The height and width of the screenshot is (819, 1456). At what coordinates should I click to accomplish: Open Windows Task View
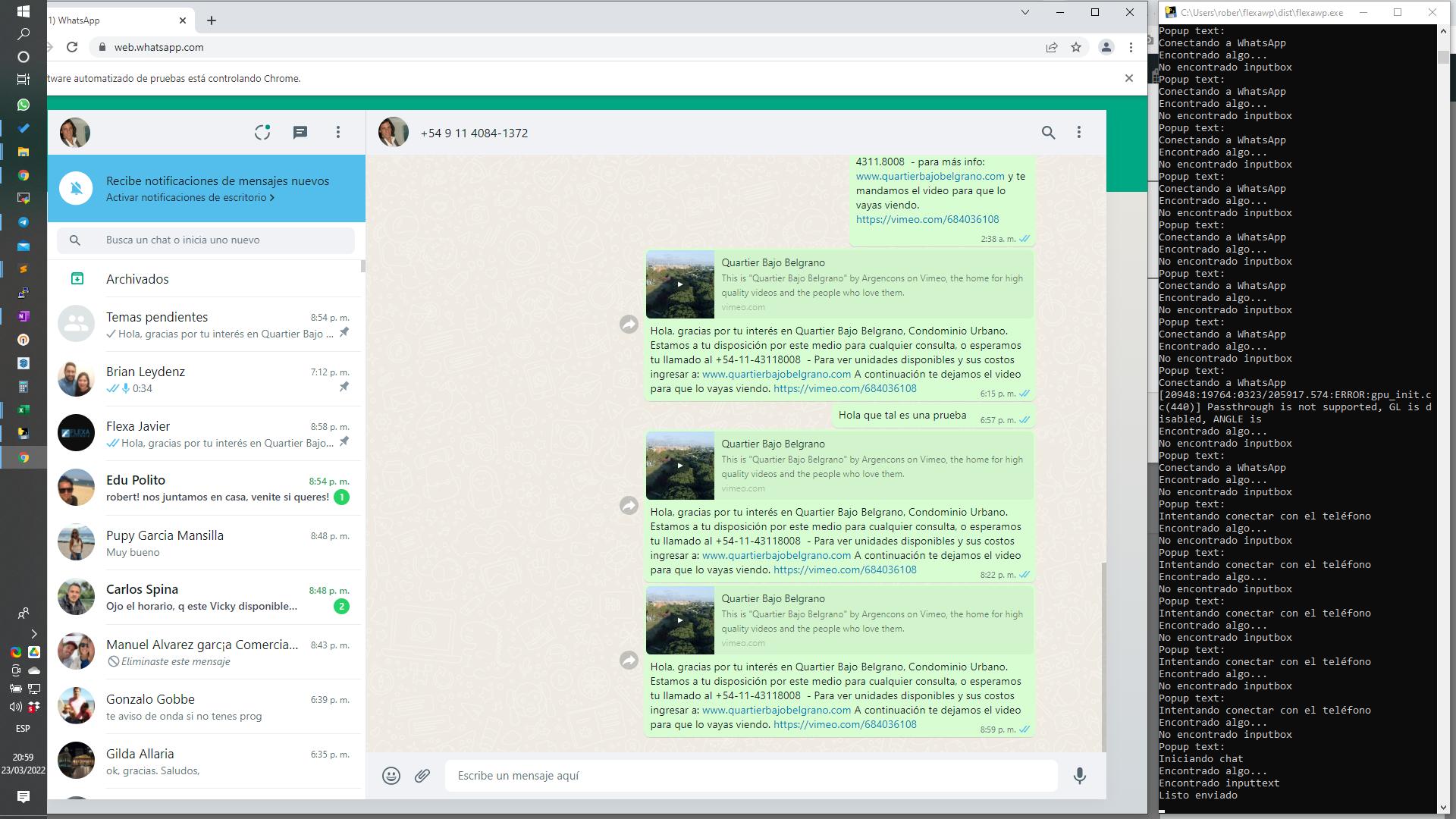(x=24, y=79)
